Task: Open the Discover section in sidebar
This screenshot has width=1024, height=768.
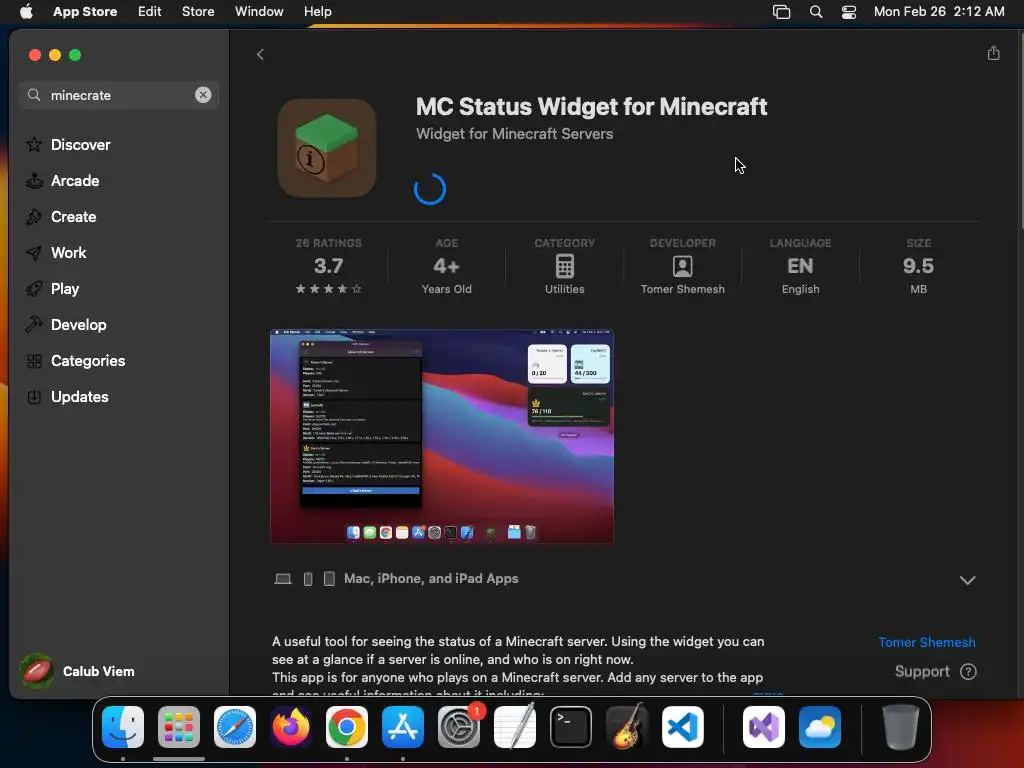Action: pos(68,144)
